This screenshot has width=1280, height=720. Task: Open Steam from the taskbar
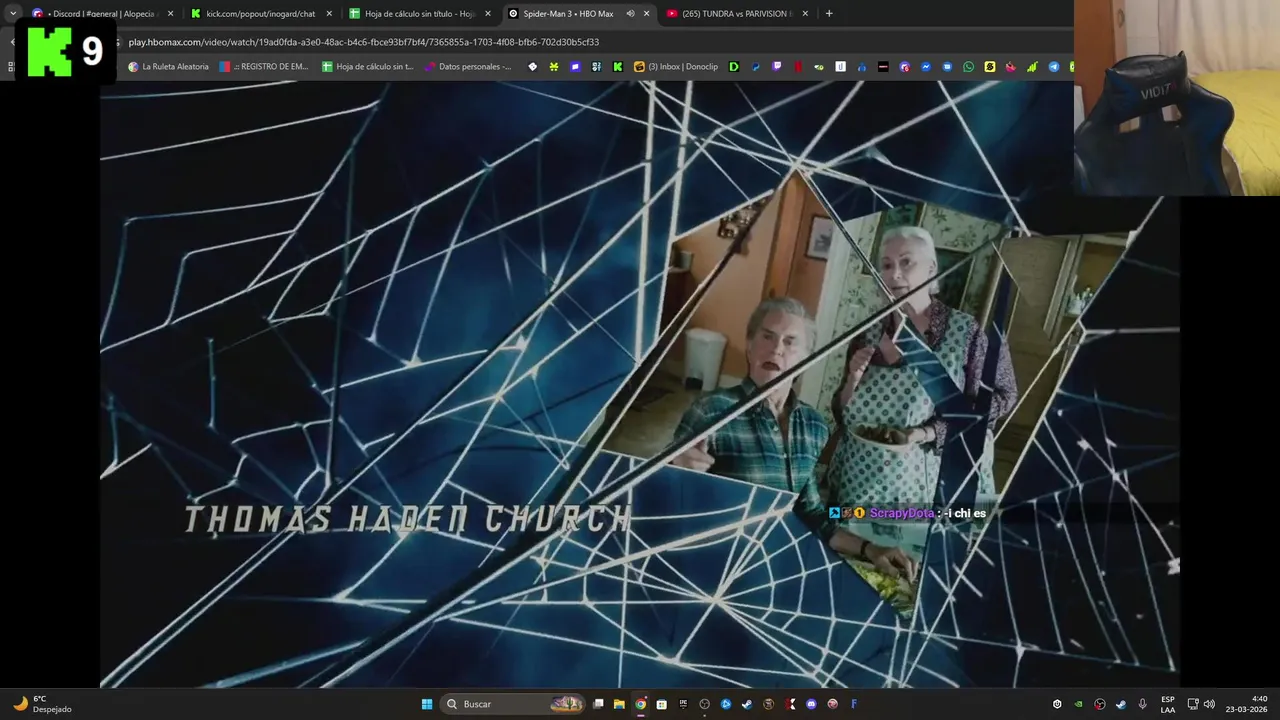click(747, 704)
